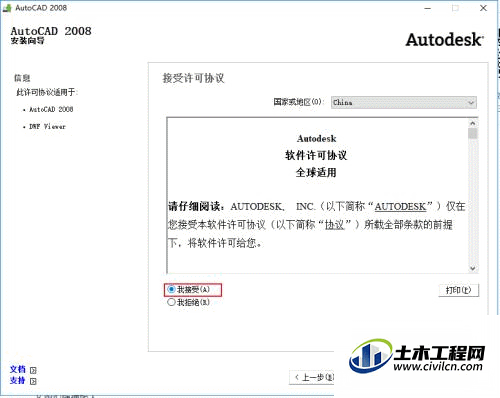The width and height of the screenshot is (500, 398).
Task: Click the AutoCAD 2008 title bar icon
Action: pyautogui.click(x=7, y=8)
